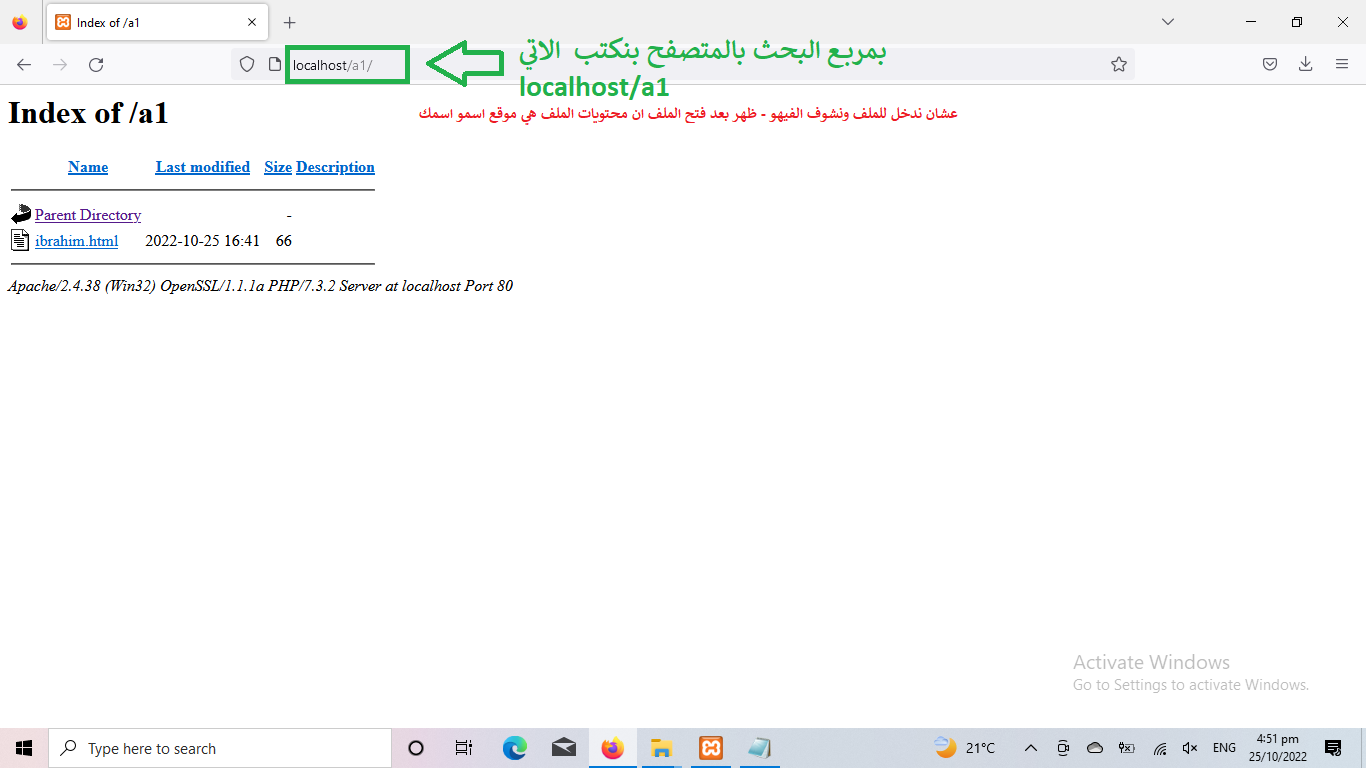Screen dimensions: 1366x768
Task: Click the tracking protection shield icon
Action: pyautogui.click(x=247, y=65)
